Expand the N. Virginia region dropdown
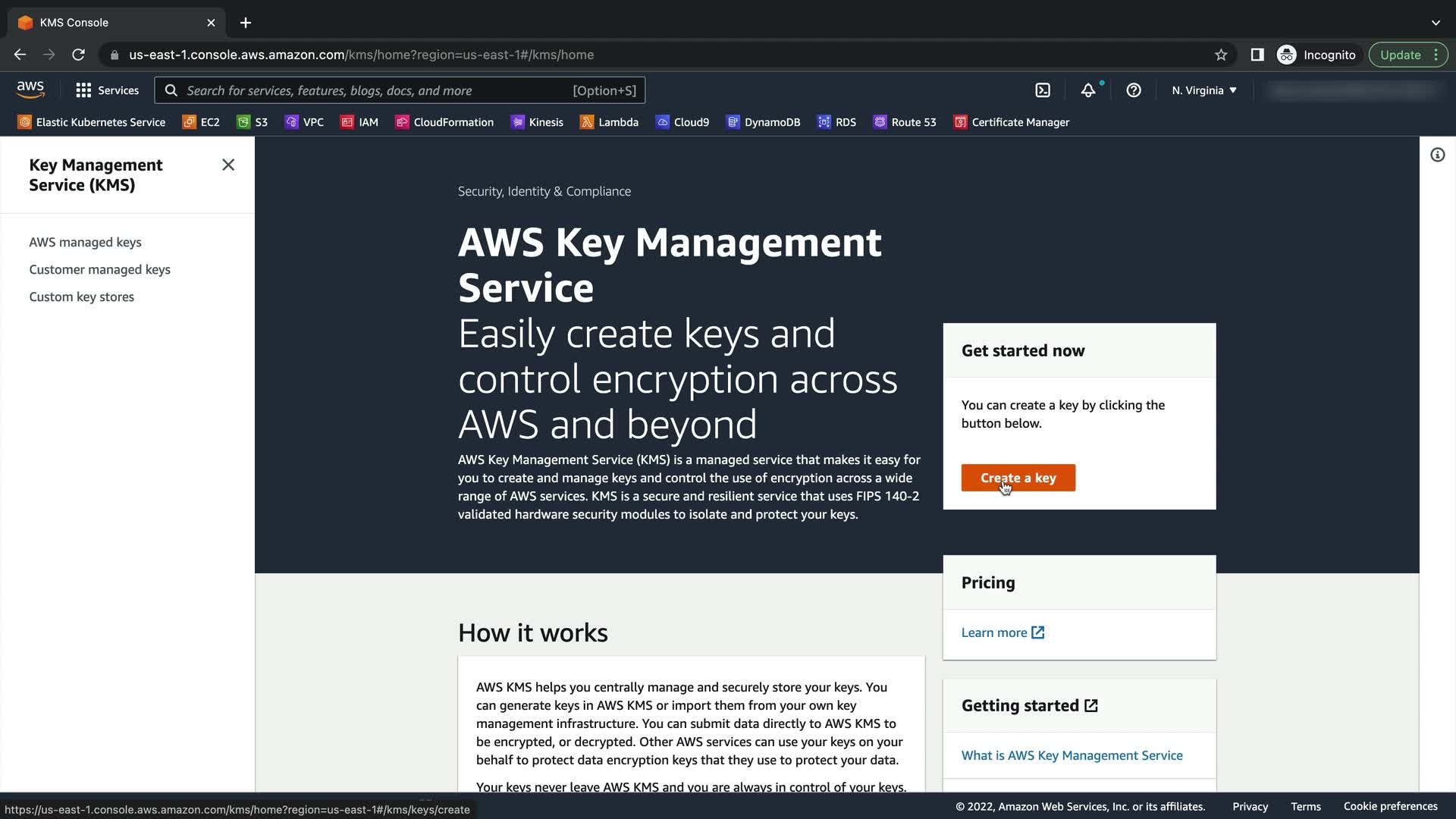1456x819 pixels. pyautogui.click(x=1203, y=90)
